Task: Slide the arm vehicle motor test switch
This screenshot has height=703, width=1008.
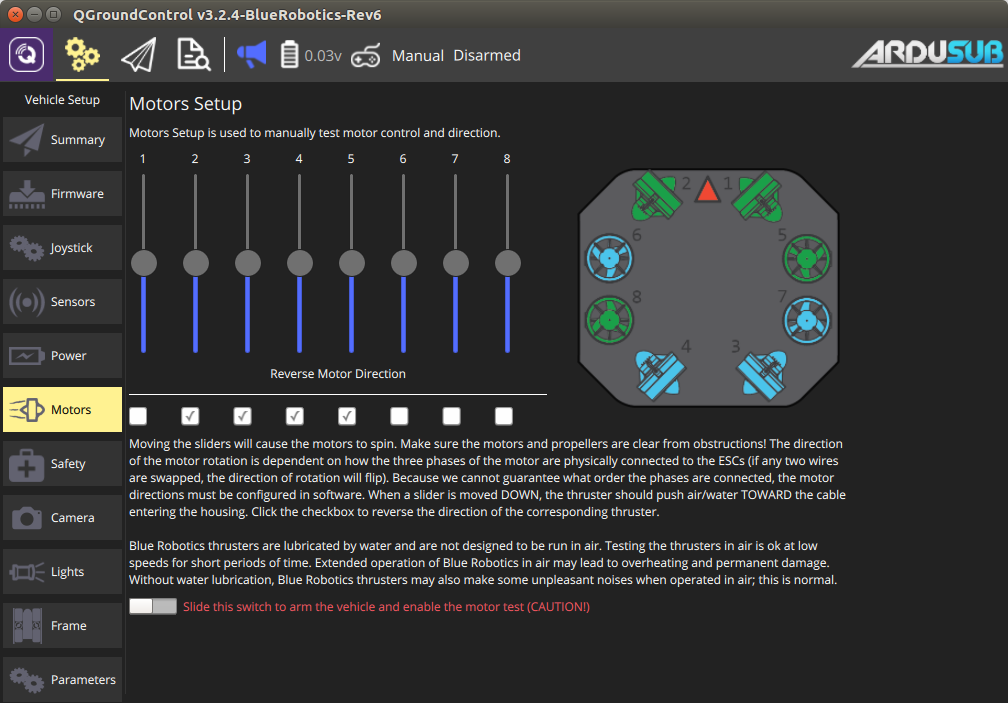Action: (x=153, y=607)
